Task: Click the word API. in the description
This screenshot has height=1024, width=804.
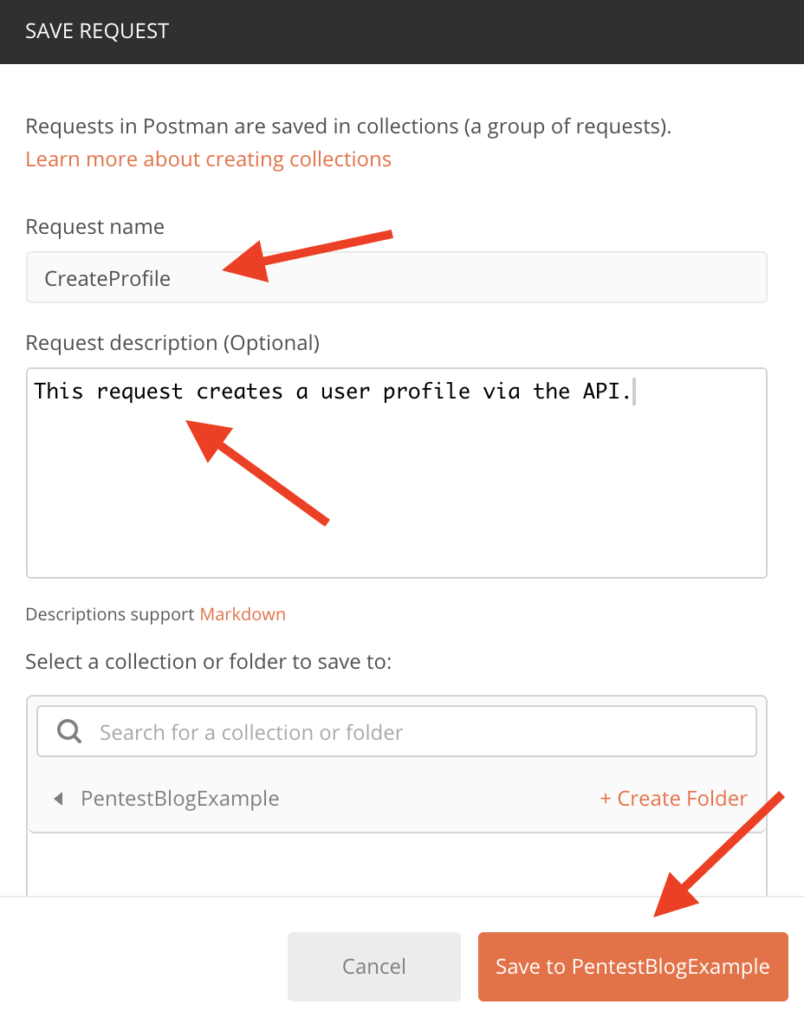Action: click(x=607, y=391)
